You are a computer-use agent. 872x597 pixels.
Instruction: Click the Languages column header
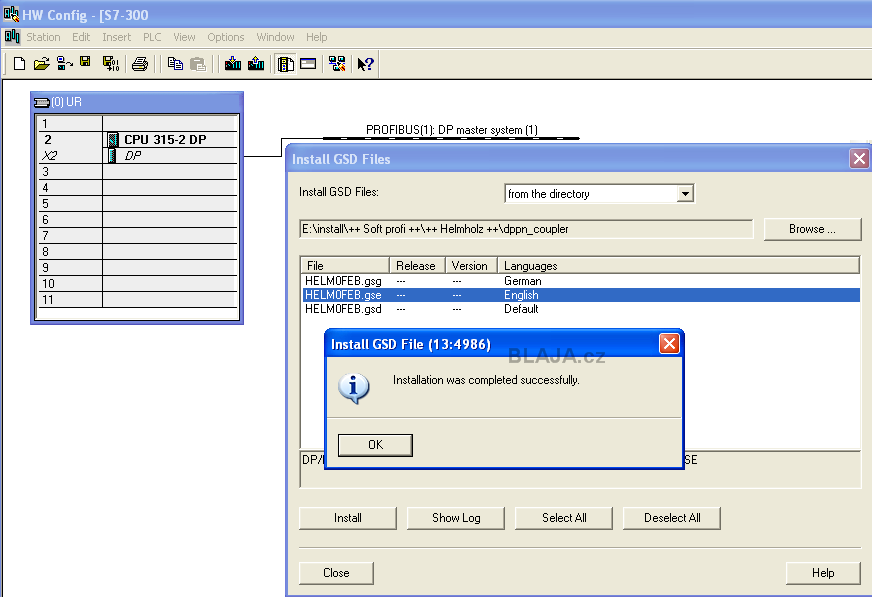coord(678,266)
